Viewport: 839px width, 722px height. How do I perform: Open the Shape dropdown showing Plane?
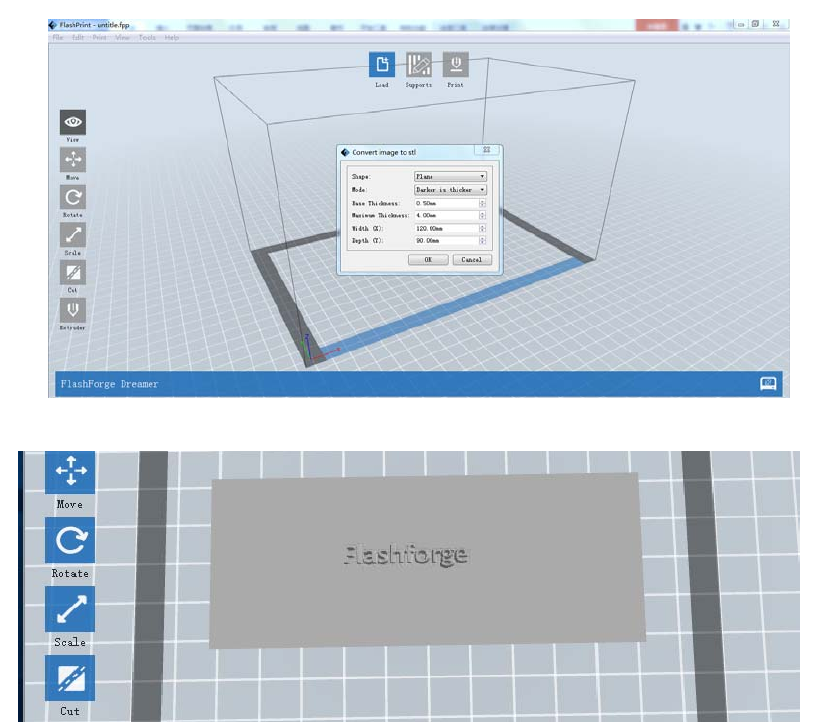point(450,176)
